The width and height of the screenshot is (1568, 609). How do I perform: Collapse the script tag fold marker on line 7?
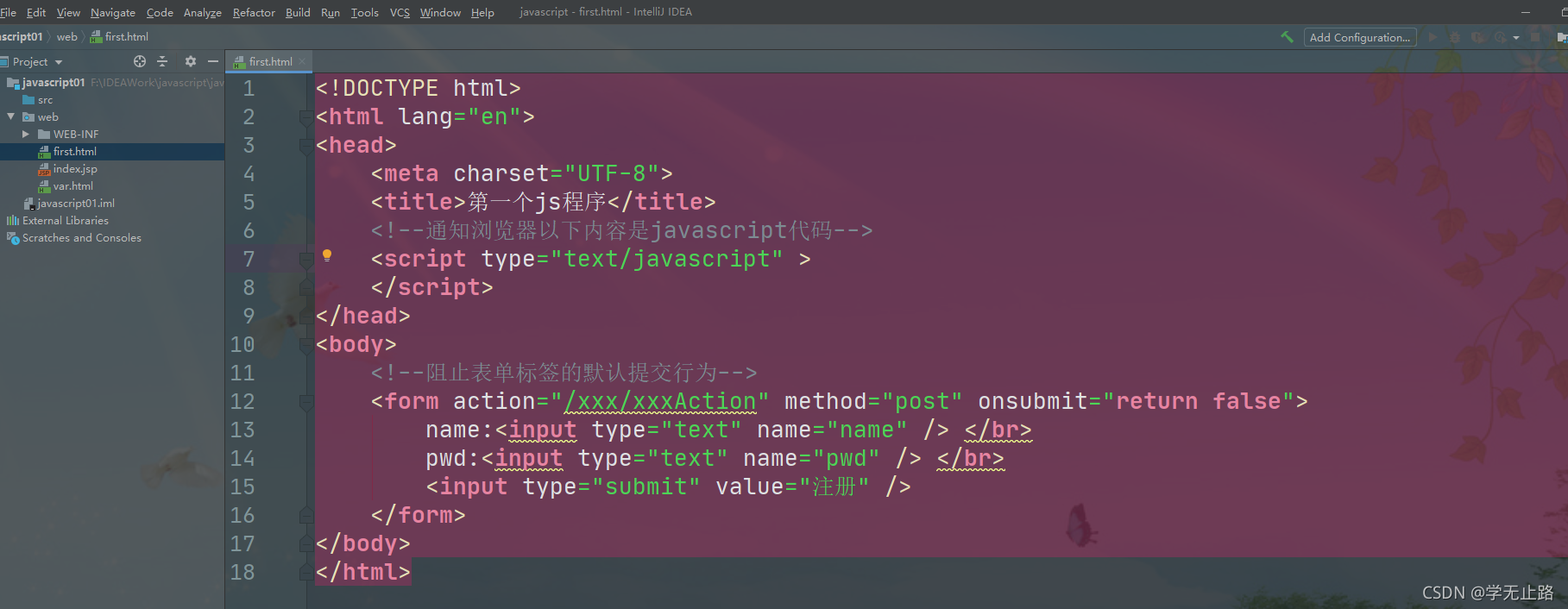[305, 260]
